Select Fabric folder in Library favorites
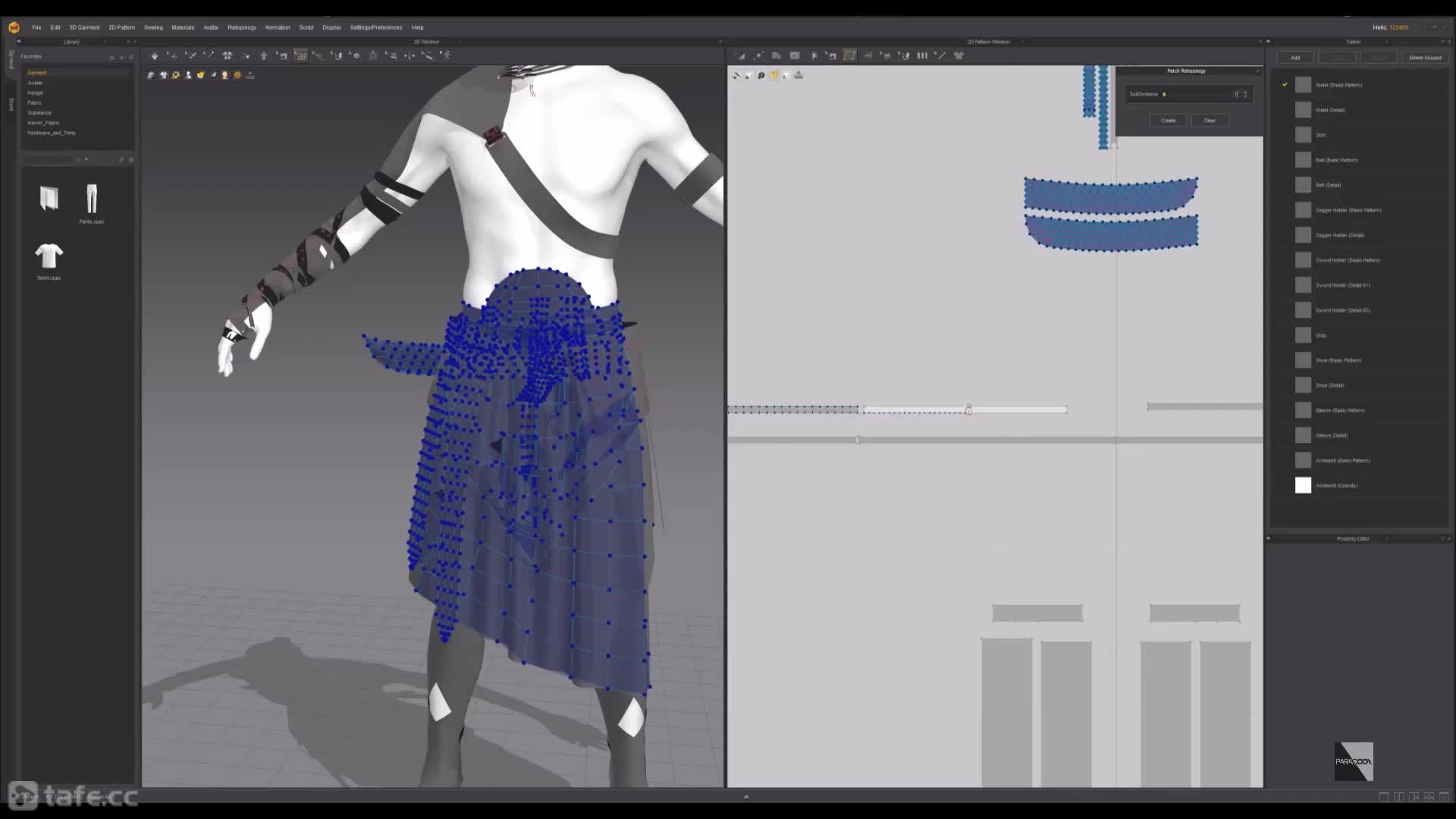Image resolution: width=1456 pixels, height=819 pixels. pos(34,102)
